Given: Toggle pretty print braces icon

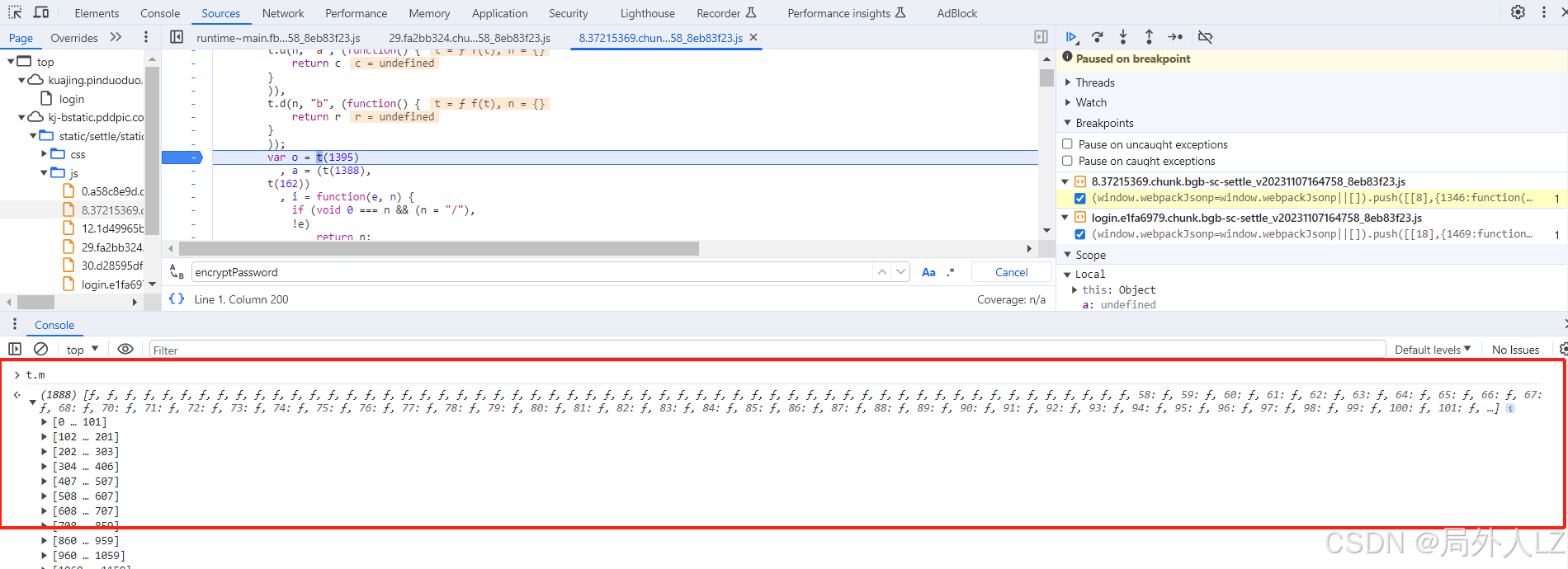Looking at the screenshot, I should 177,299.
